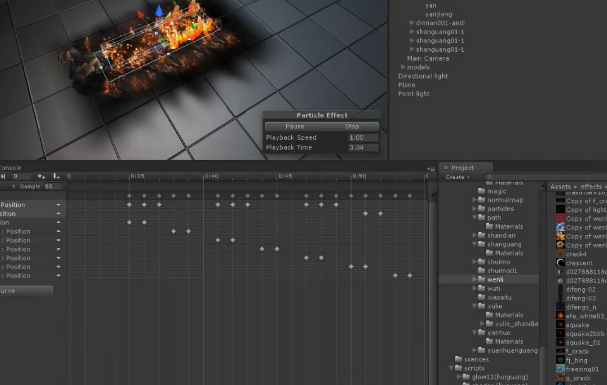This screenshot has height=385, width=607.
Task: Select the difengc_n asset
Action: [x=581, y=307]
